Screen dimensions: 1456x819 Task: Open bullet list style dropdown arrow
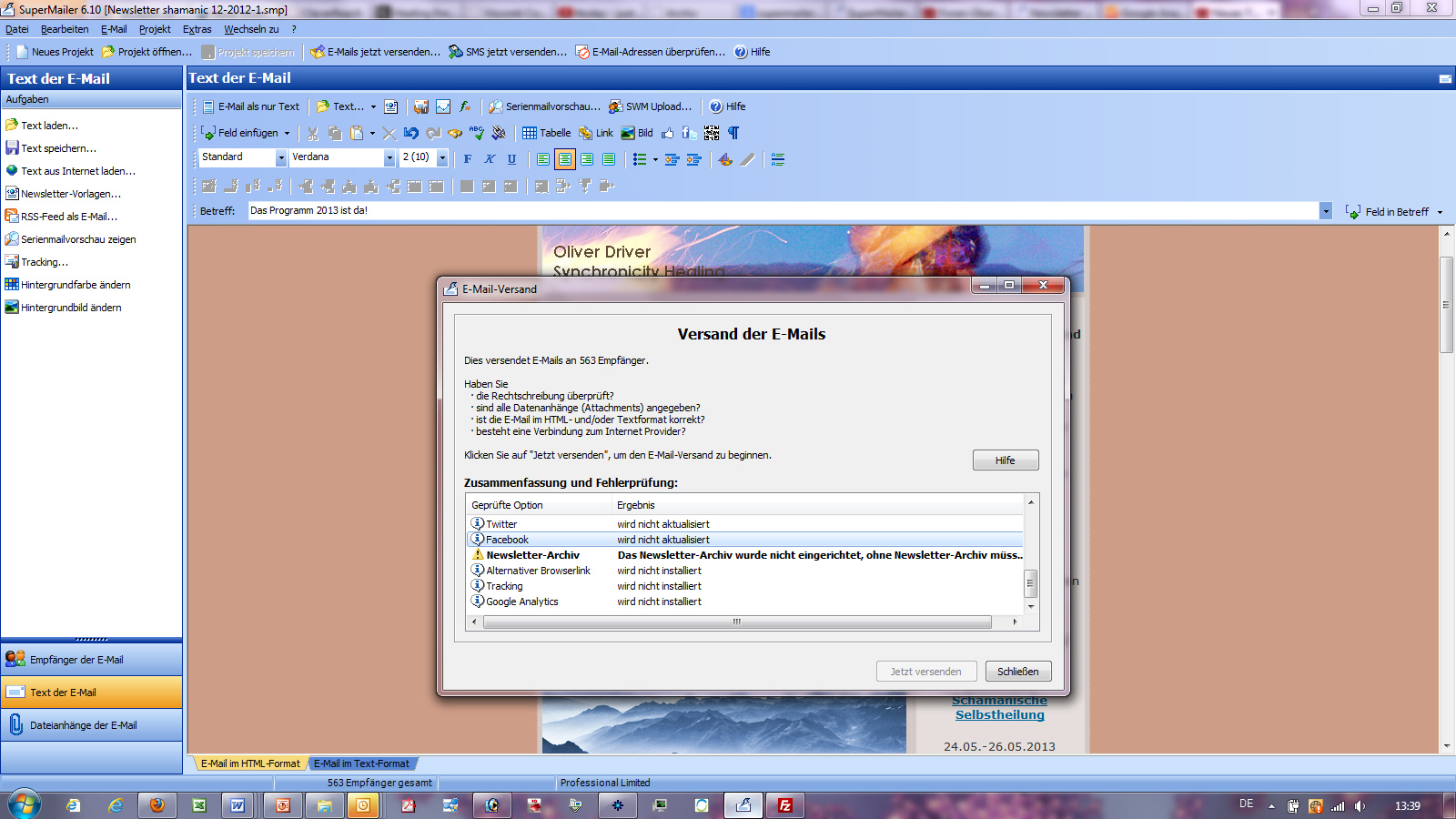pos(655,160)
